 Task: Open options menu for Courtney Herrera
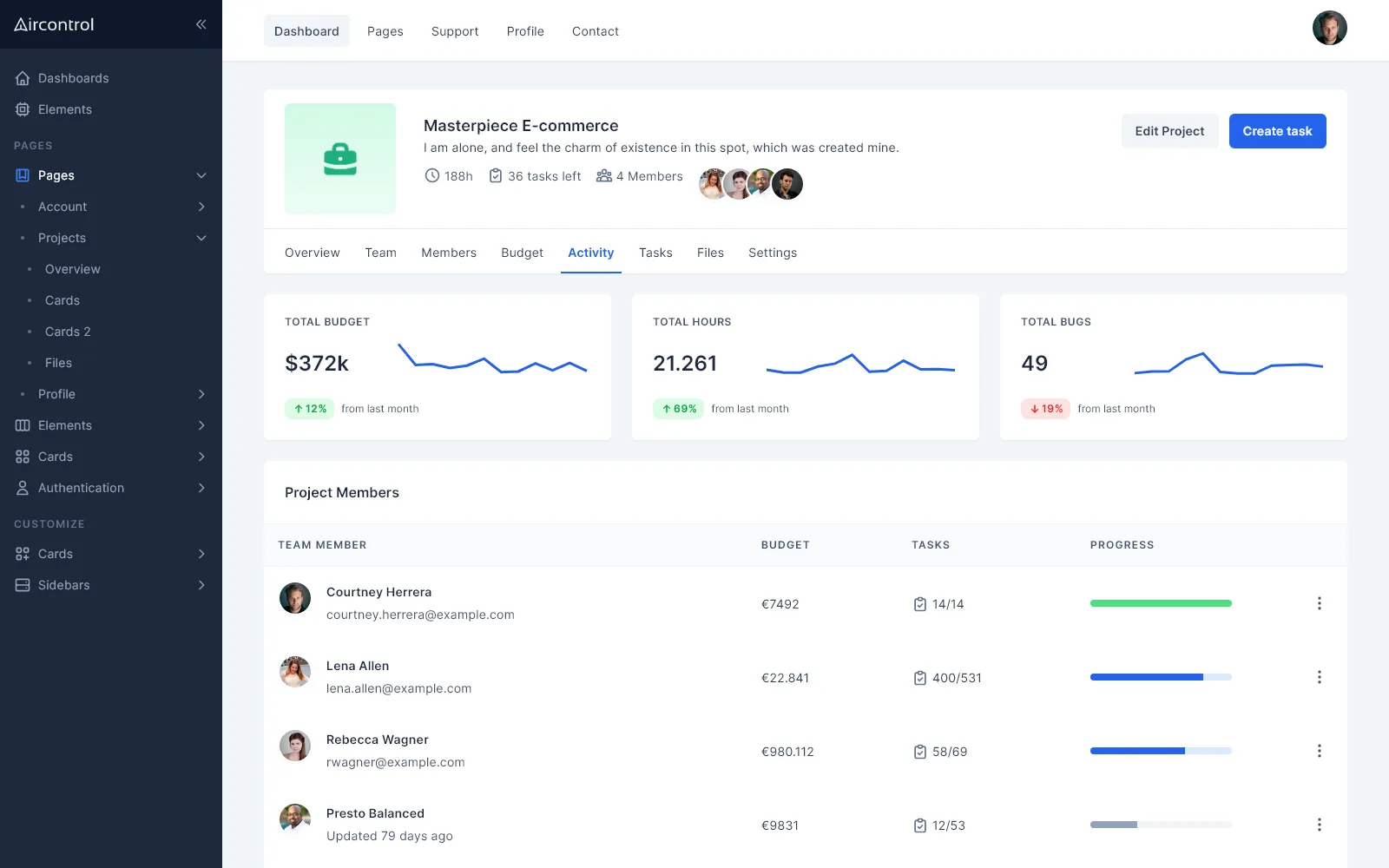pyautogui.click(x=1319, y=603)
